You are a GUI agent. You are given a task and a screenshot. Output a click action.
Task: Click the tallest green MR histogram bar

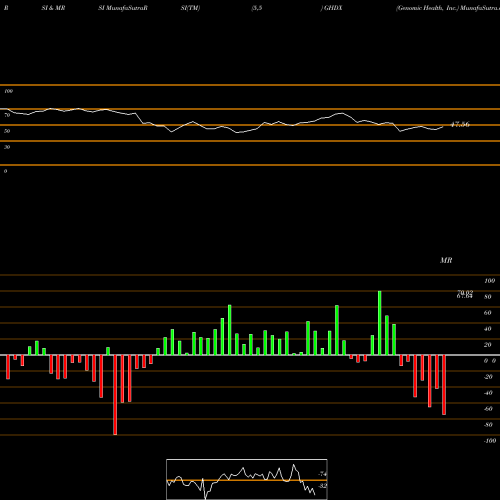[x=380, y=323]
